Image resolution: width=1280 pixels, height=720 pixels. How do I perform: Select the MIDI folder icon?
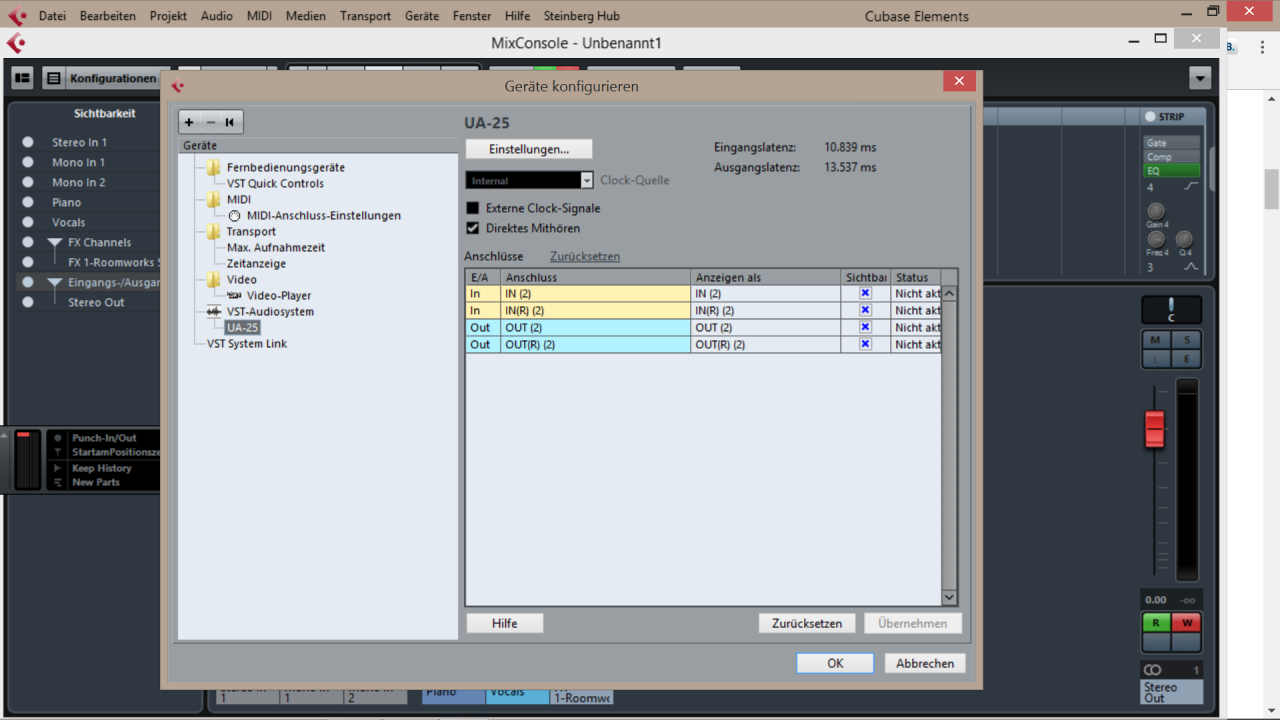213,199
